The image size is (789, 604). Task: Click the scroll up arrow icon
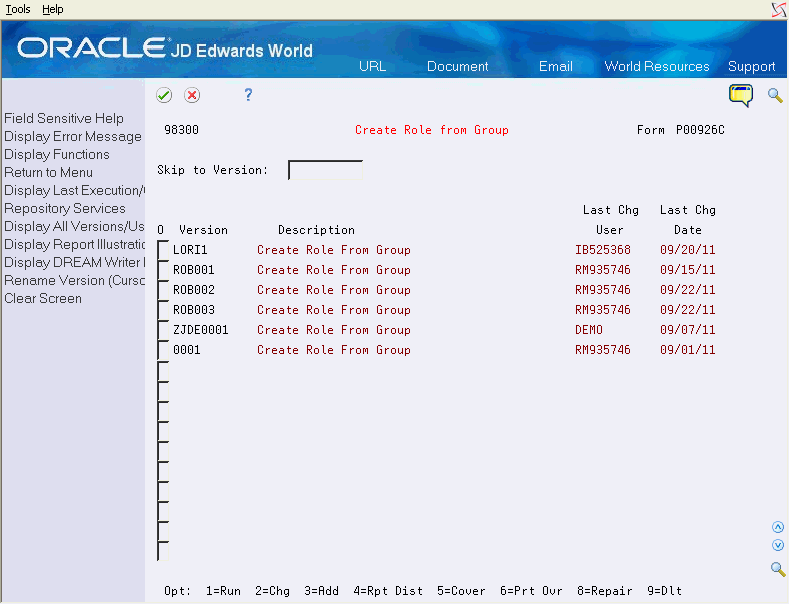click(778, 527)
